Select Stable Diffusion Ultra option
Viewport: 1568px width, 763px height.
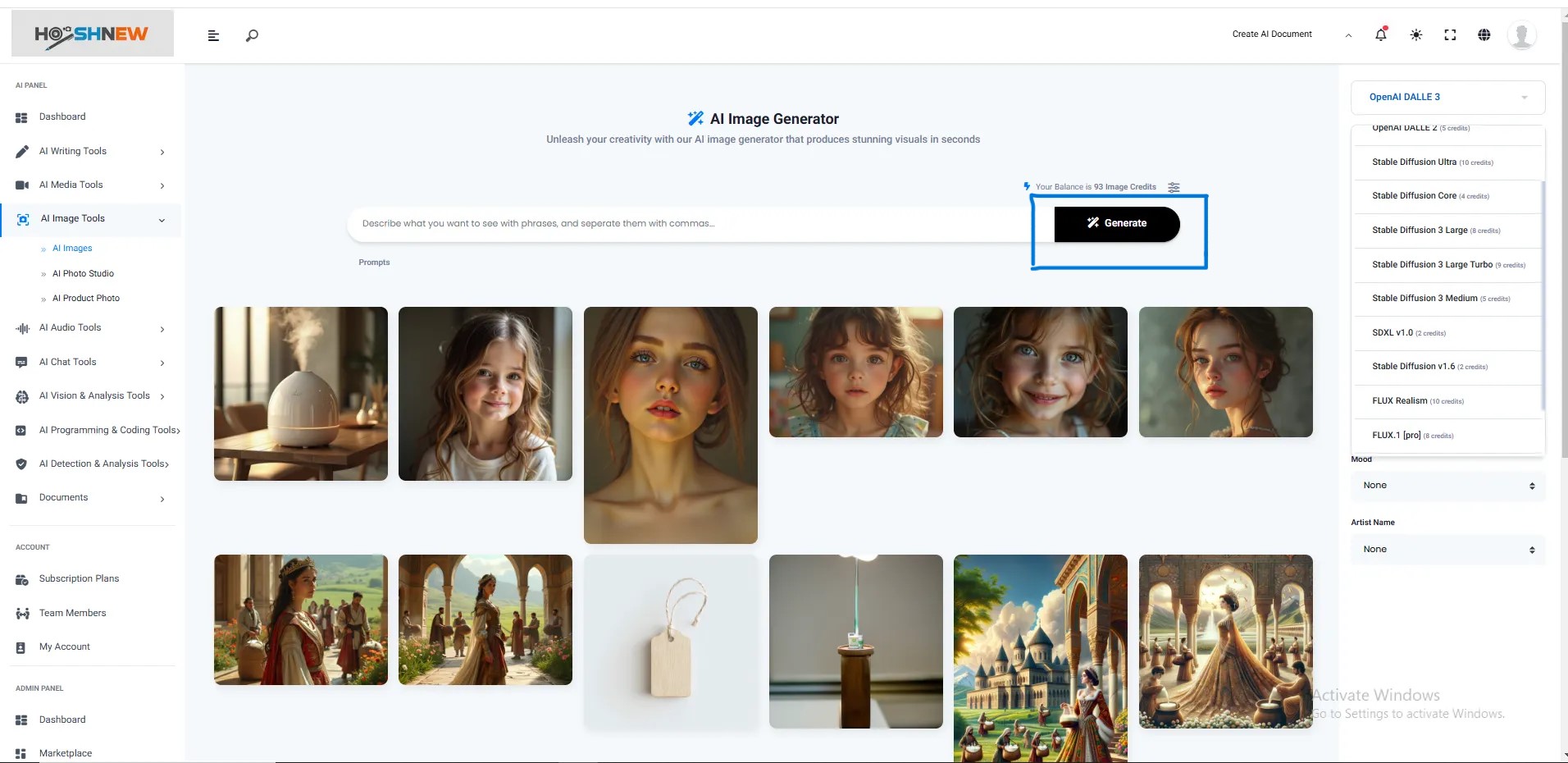click(1448, 162)
